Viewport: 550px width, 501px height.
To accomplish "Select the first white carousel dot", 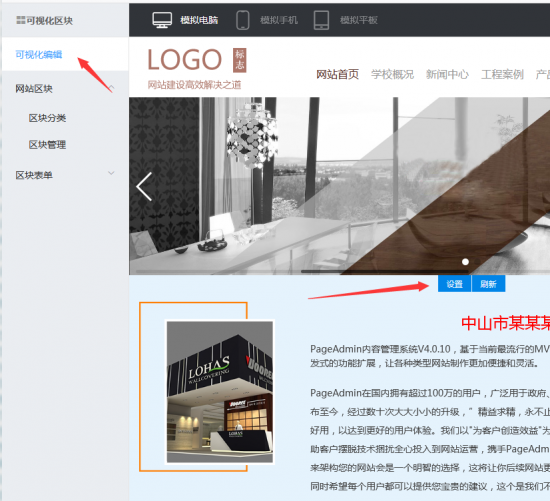I will point(465,262).
